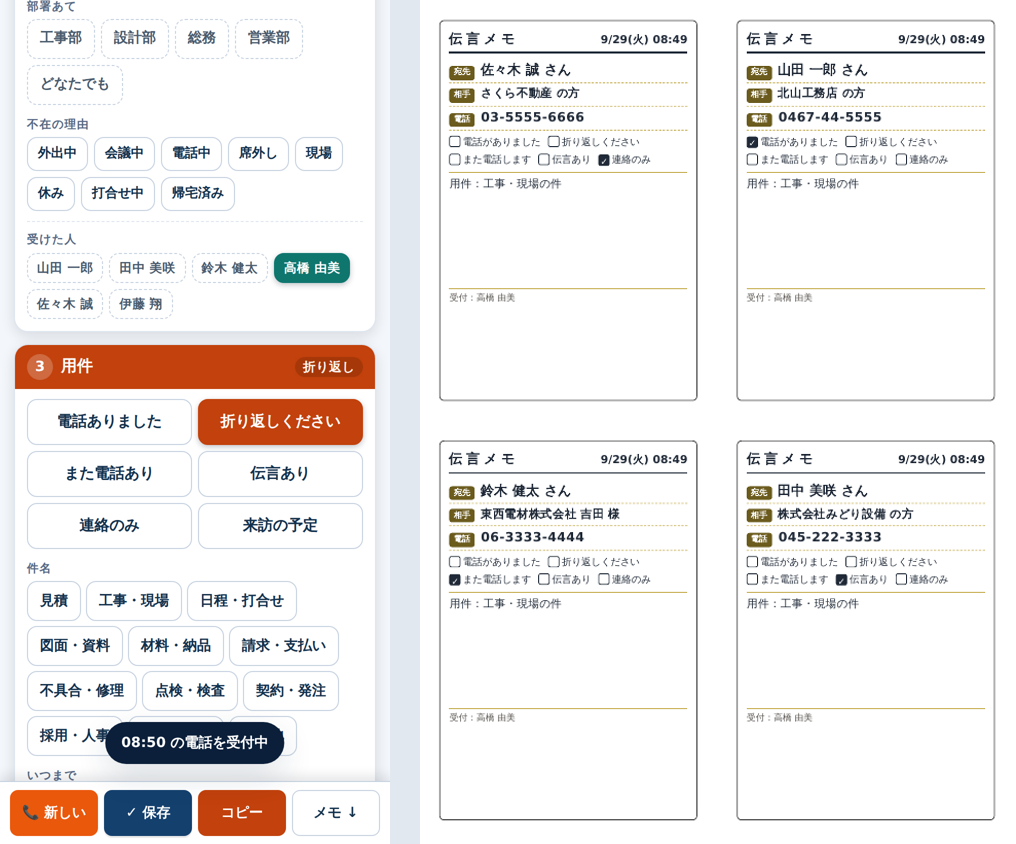Choose the 来訪の予定 message type
This screenshot has height=844, width=1016.
[x=281, y=526]
